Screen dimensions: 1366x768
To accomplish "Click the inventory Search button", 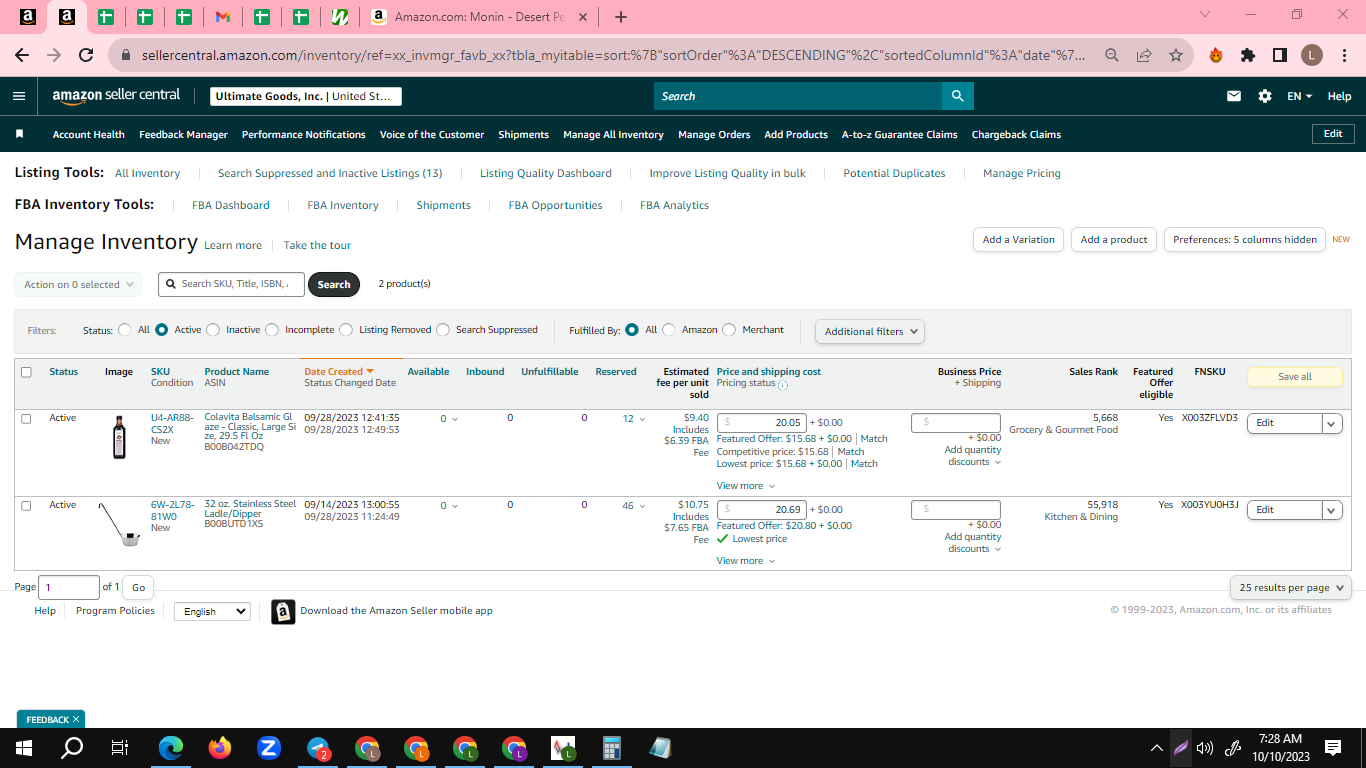I will tap(334, 285).
